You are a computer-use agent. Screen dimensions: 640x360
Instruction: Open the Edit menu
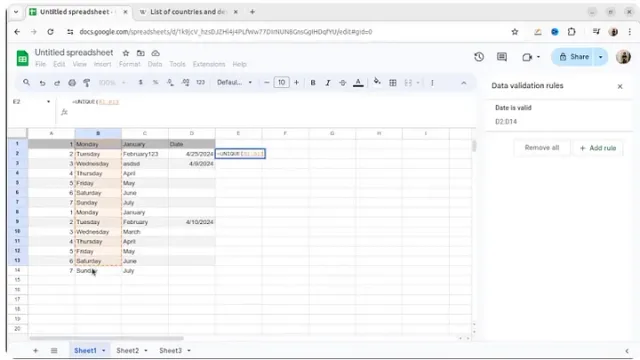coord(59,64)
